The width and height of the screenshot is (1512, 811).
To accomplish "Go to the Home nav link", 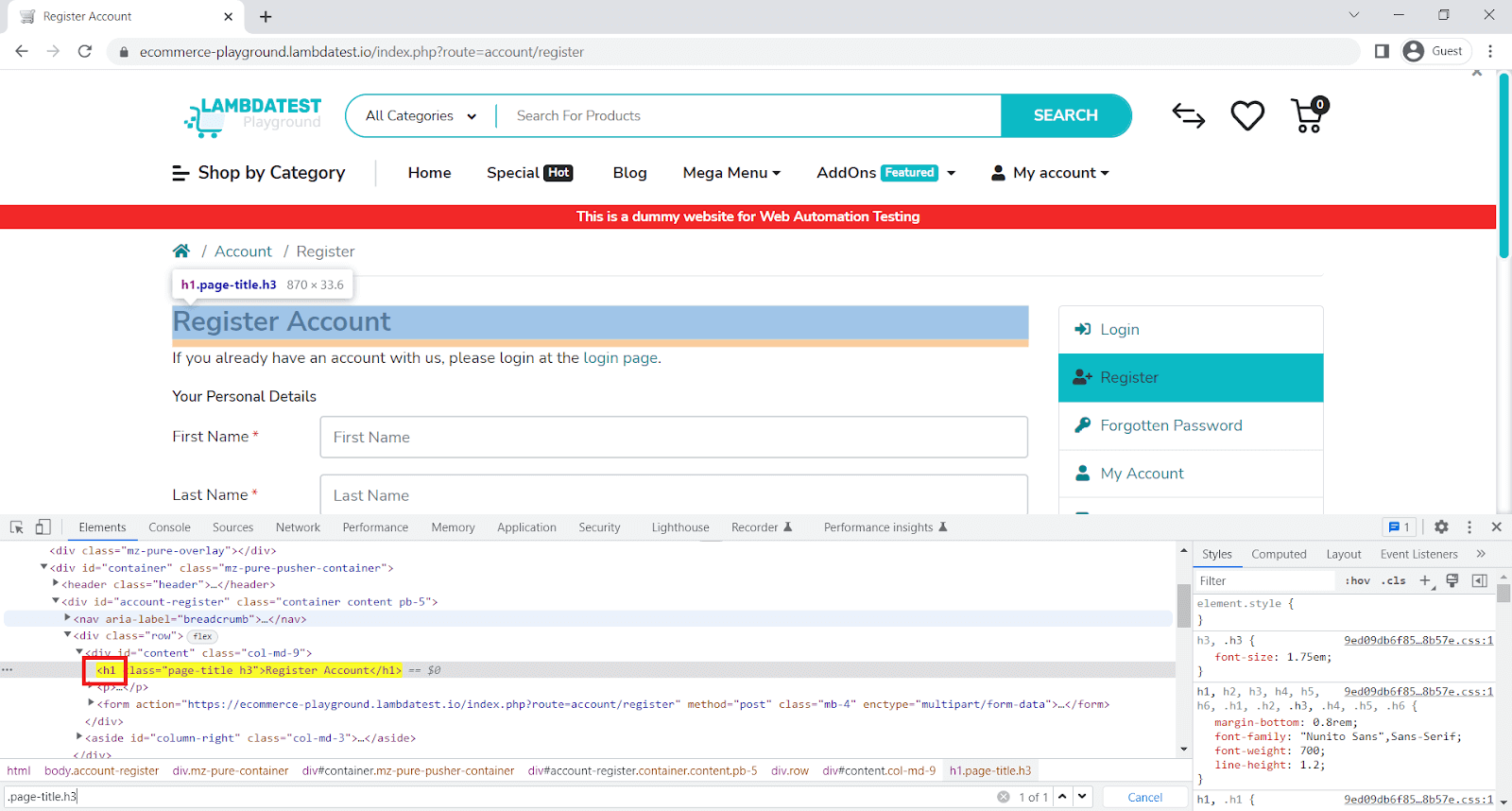I will pyautogui.click(x=429, y=172).
